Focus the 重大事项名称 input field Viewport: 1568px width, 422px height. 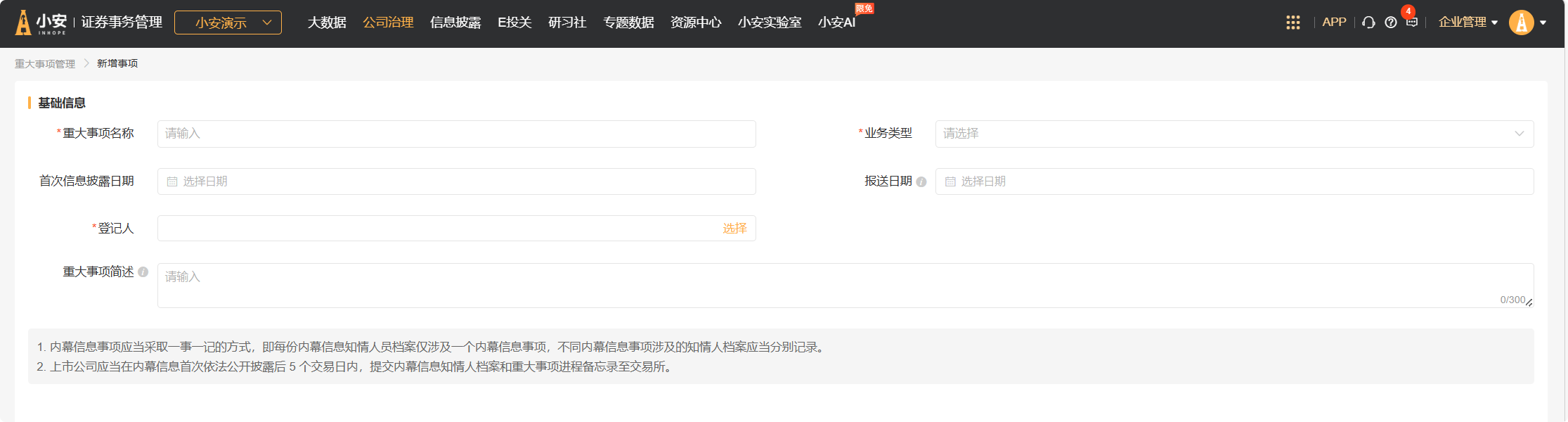[x=457, y=134]
